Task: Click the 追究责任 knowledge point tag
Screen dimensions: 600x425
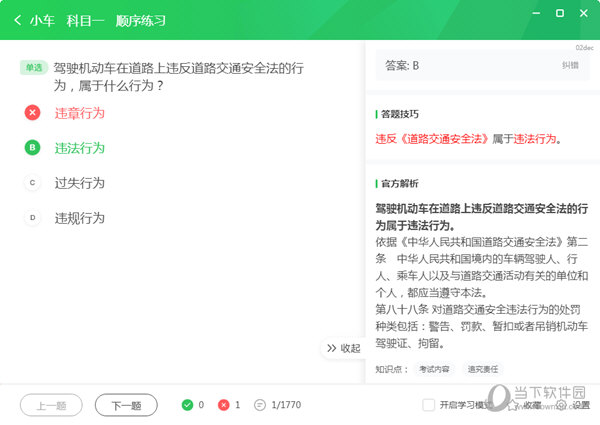Action: pos(482,369)
